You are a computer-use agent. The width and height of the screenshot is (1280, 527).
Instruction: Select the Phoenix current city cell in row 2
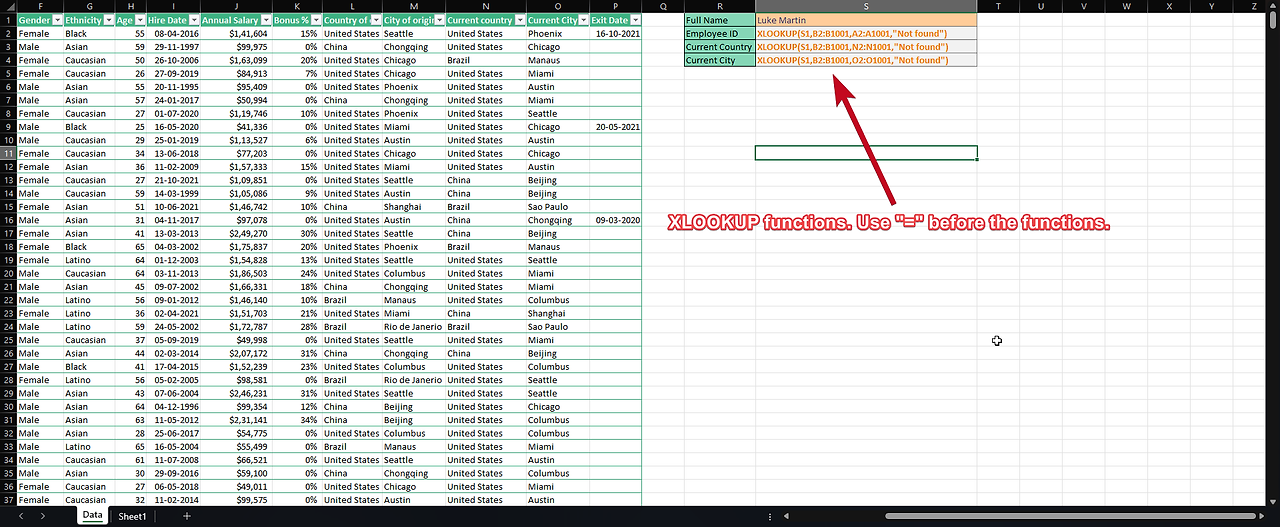[x=557, y=33]
